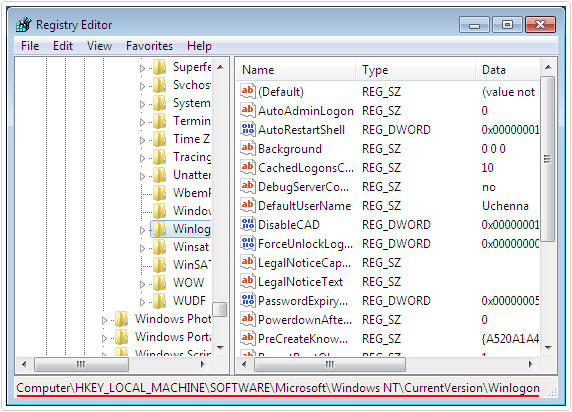Image resolution: width=572 pixels, height=412 pixels.
Task: Open the Help menu
Action: click(199, 46)
